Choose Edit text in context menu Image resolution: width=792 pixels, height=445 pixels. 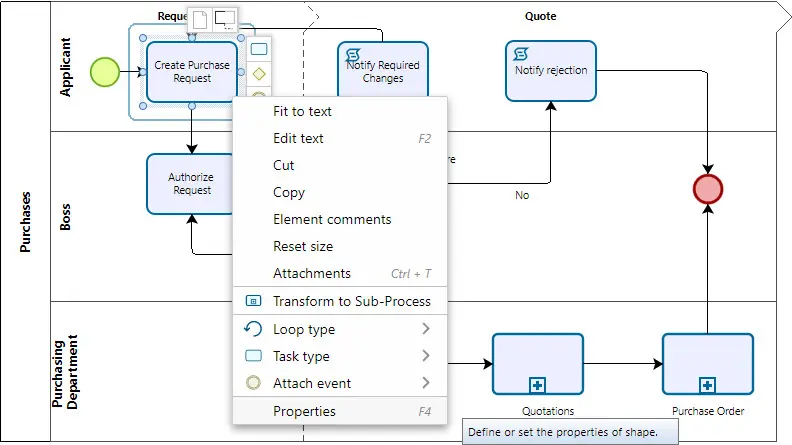pyautogui.click(x=340, y=138)
